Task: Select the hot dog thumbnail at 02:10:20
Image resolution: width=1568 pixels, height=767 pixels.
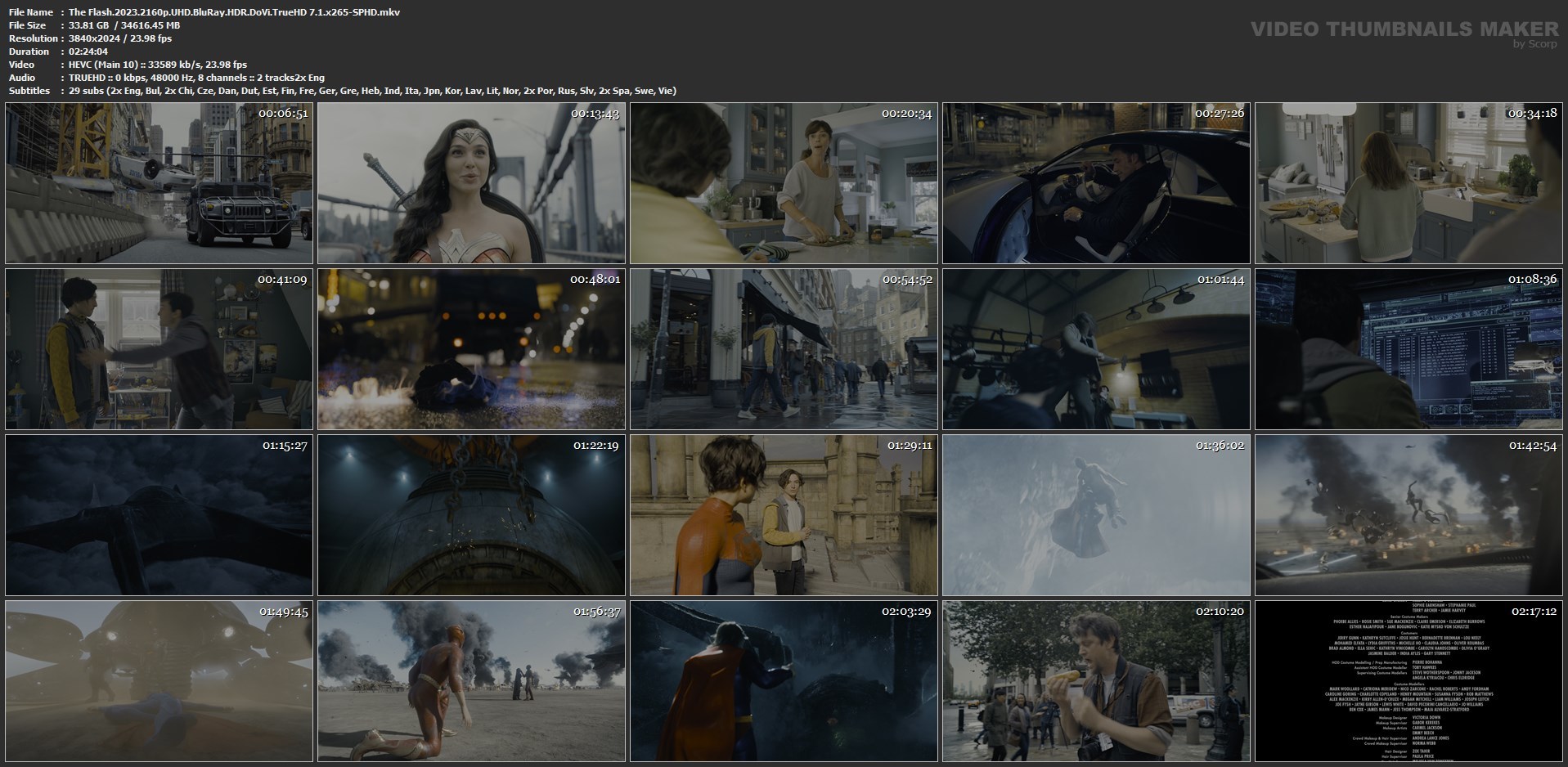Action: coord(1096,681)
